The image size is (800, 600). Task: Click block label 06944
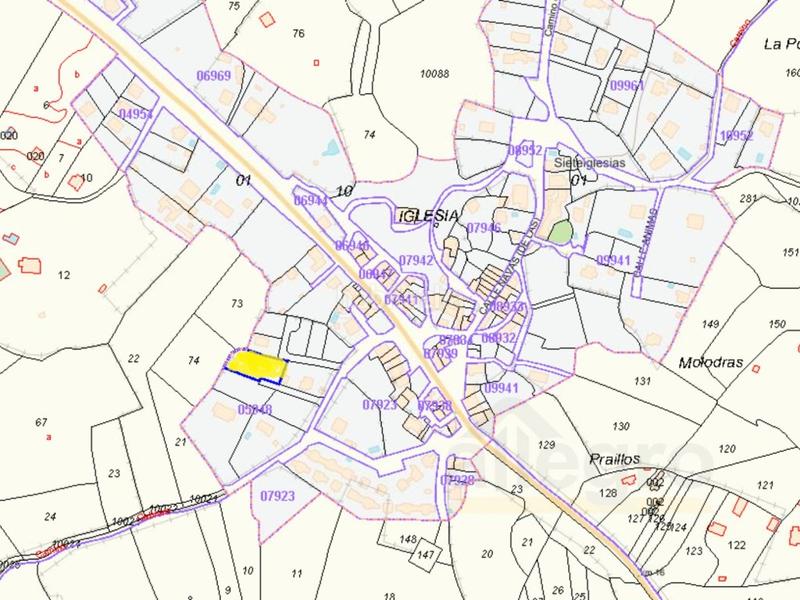310,201
